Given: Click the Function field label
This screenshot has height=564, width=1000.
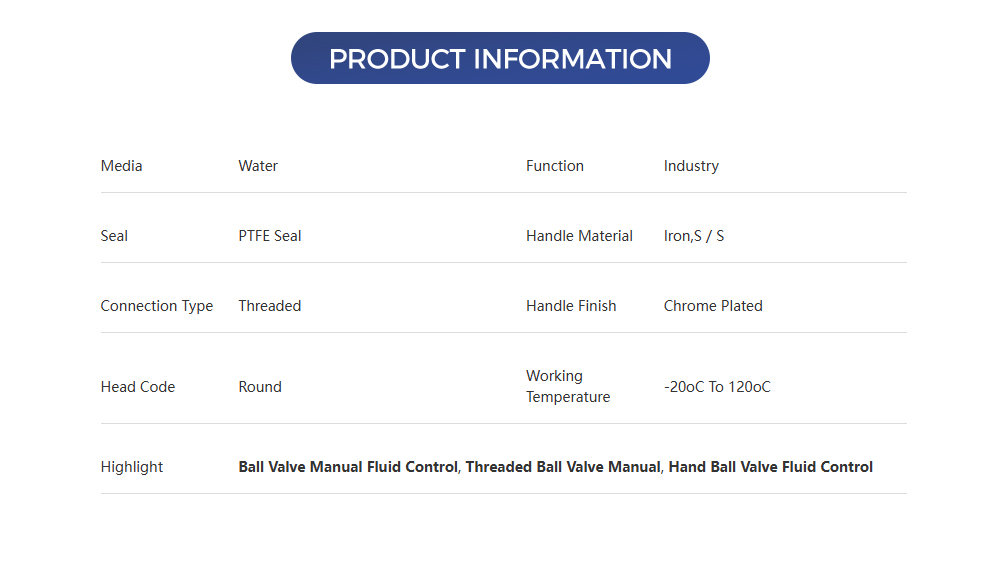Looking at the screenshot, I should click(x=555, y=166).
